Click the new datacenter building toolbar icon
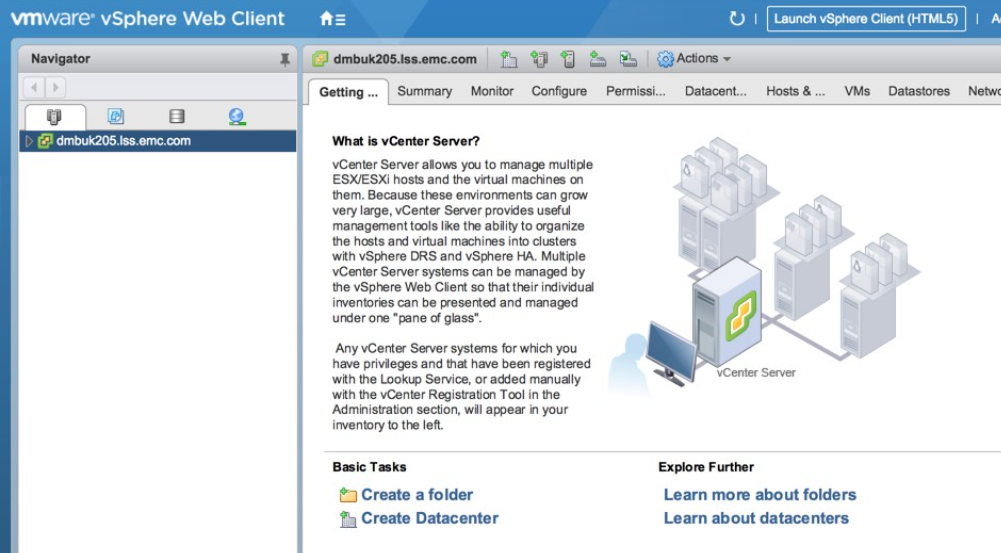 click(x=508, y=60)
